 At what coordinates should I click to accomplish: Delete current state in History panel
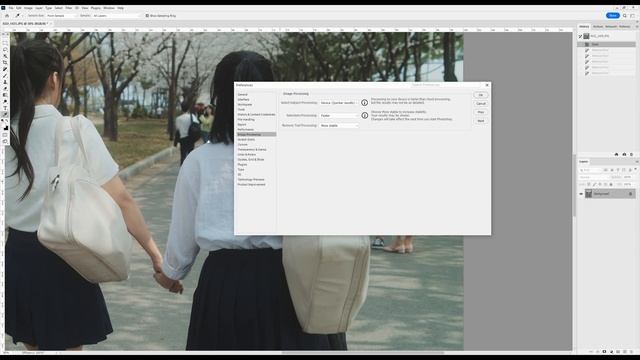click(631, 154)
